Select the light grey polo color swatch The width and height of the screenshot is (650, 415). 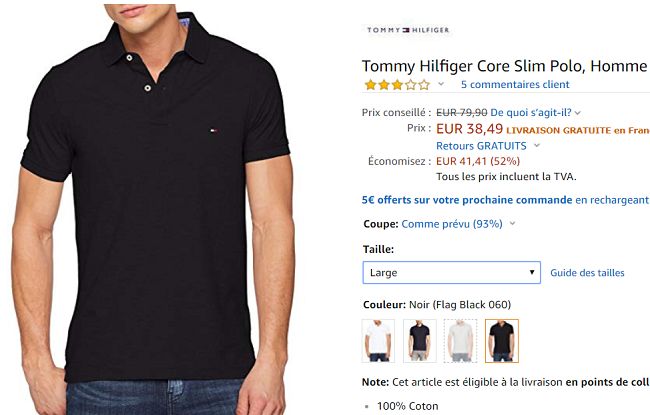pos(461,340)
